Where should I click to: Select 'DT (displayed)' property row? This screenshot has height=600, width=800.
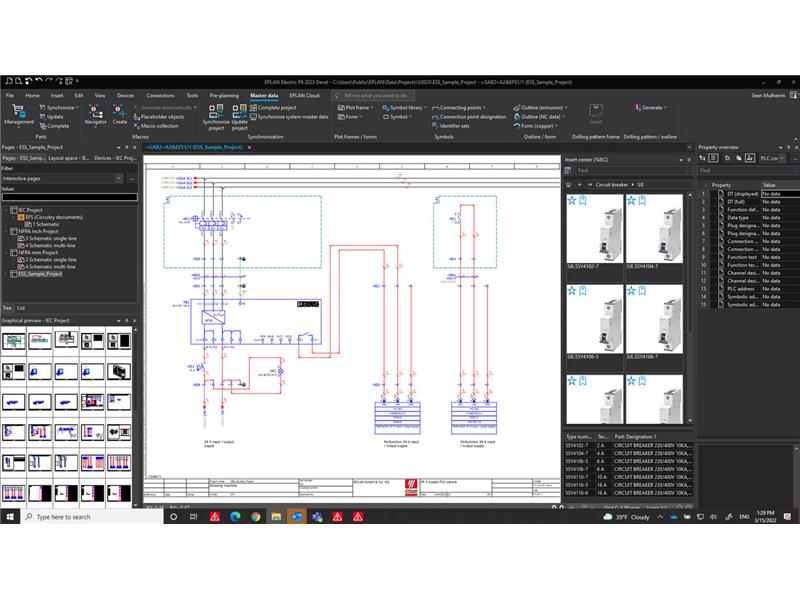(x=749, y=194)
